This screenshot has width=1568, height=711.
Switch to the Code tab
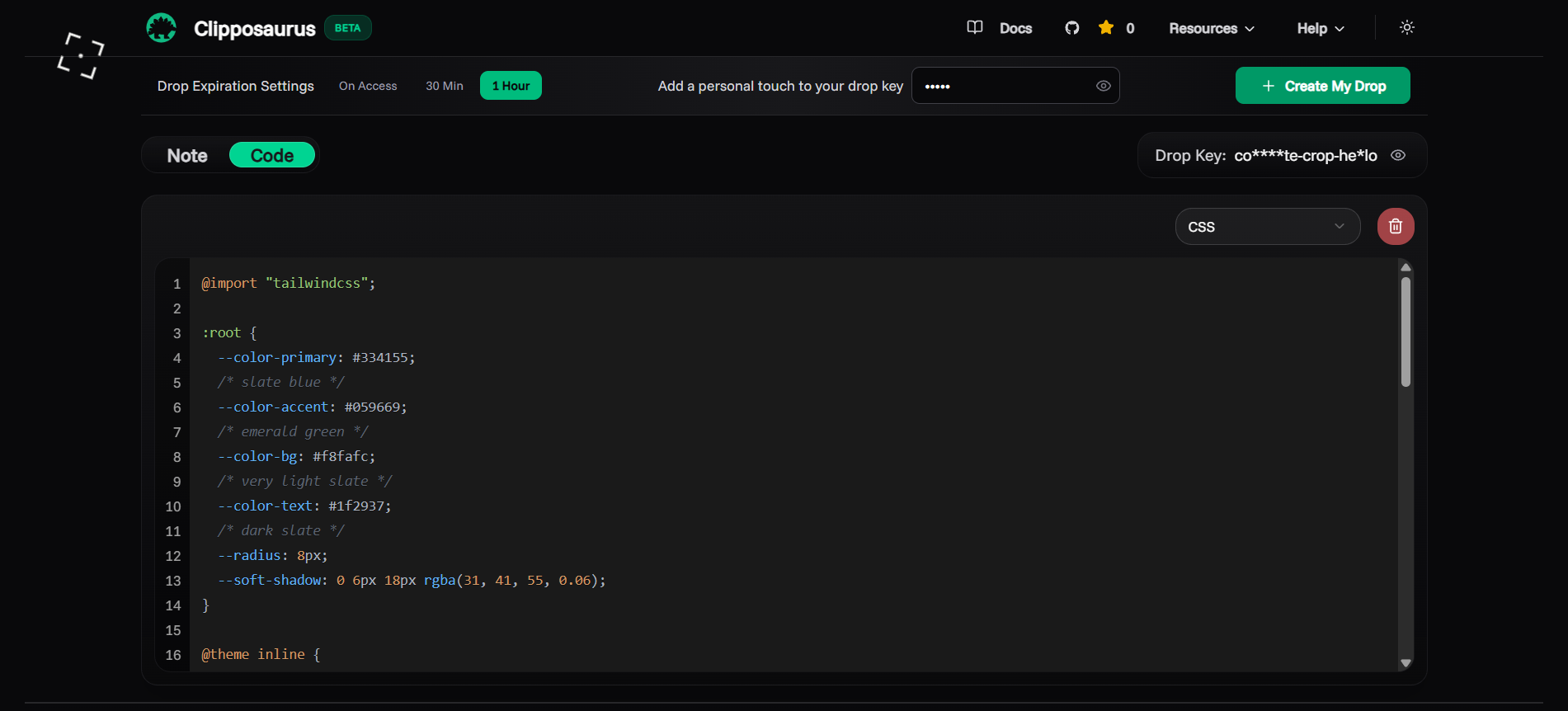pos(272,156)
